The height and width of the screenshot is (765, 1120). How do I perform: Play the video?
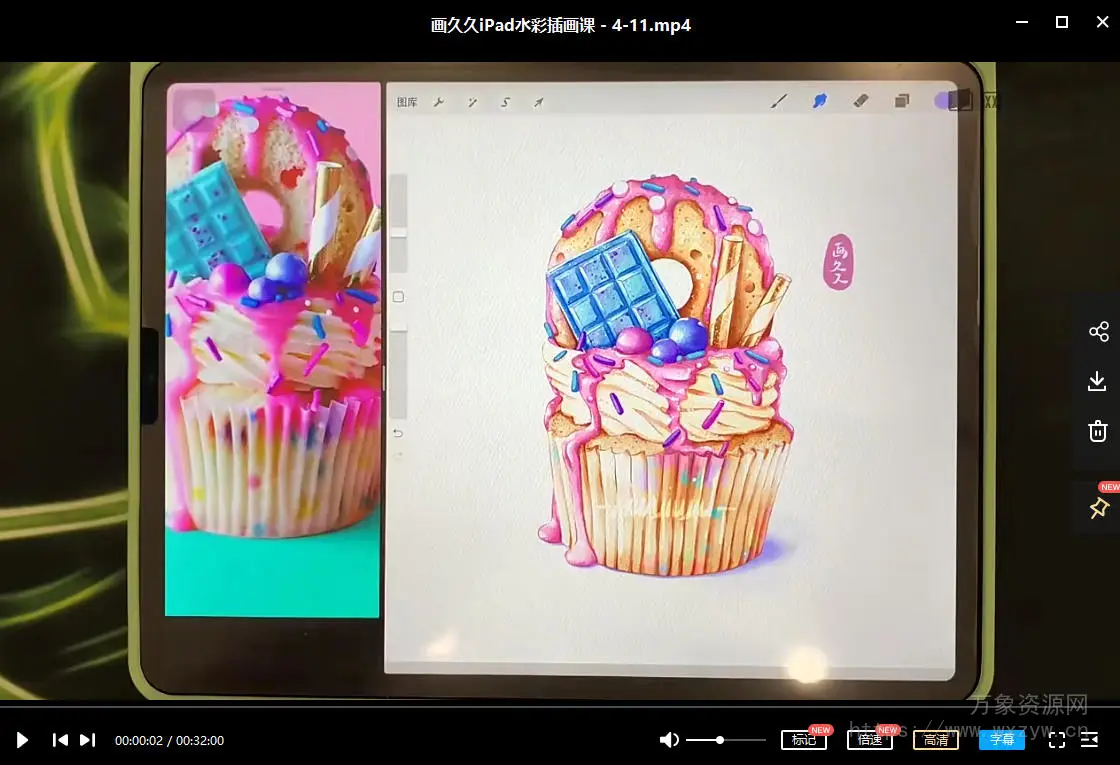22,740
